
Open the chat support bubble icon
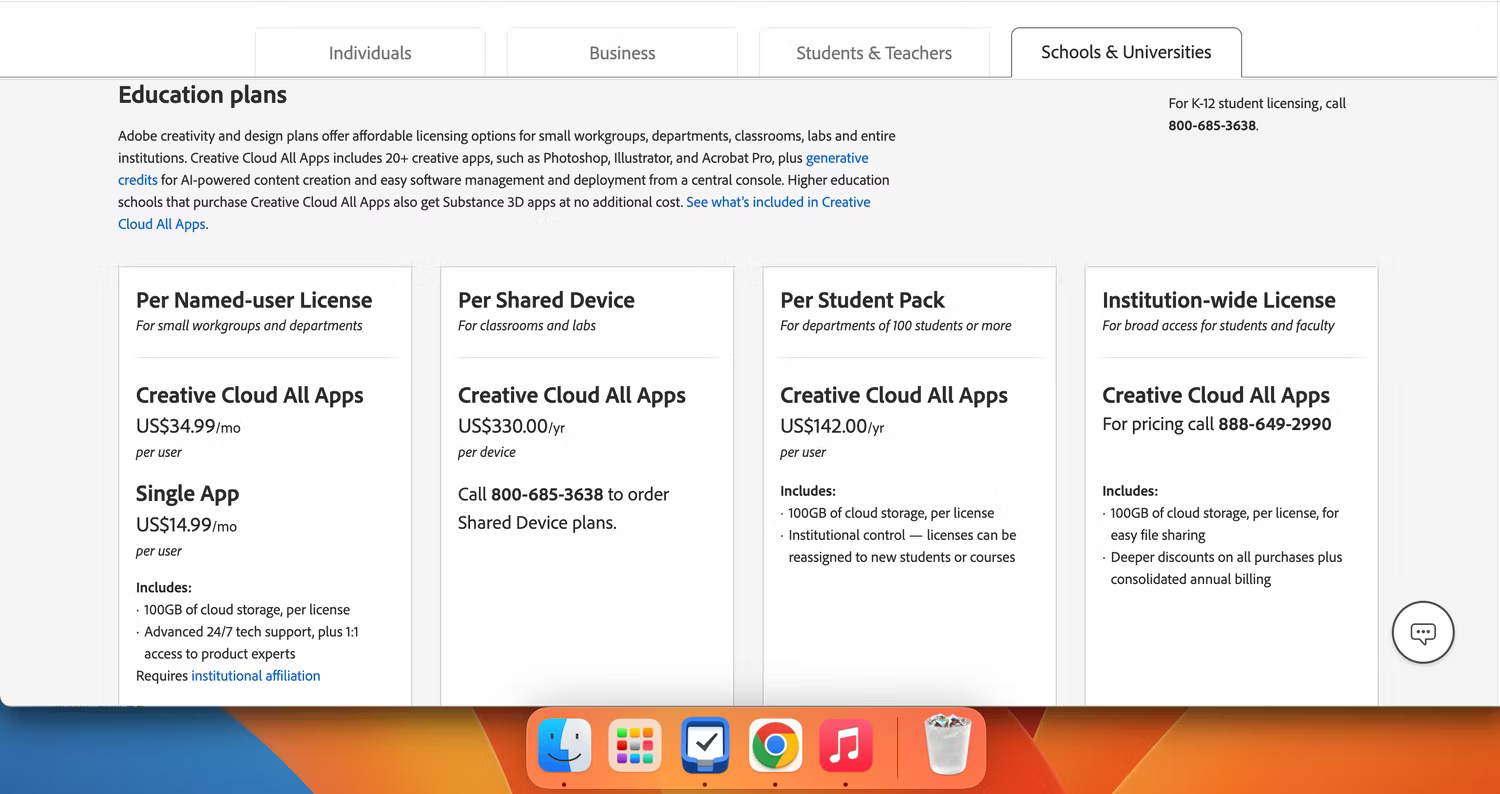click(1422, 632)
